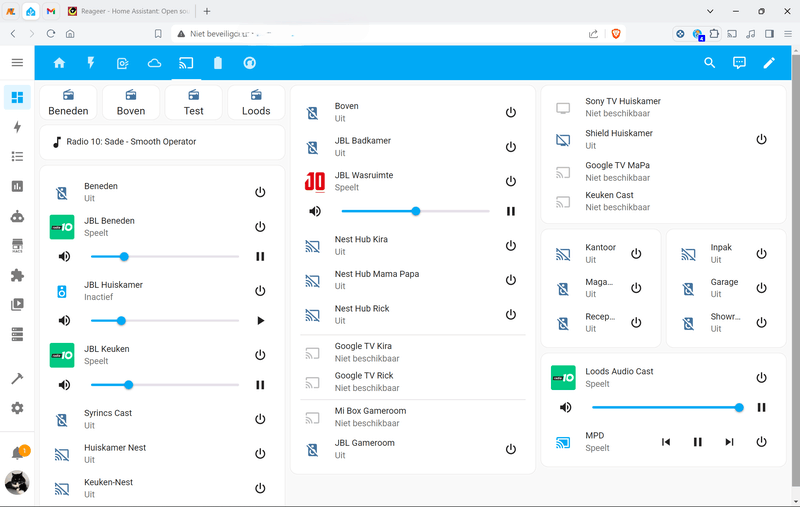
Task: Open the Logbook list sidebar icon
Action: tap(17, 156)
